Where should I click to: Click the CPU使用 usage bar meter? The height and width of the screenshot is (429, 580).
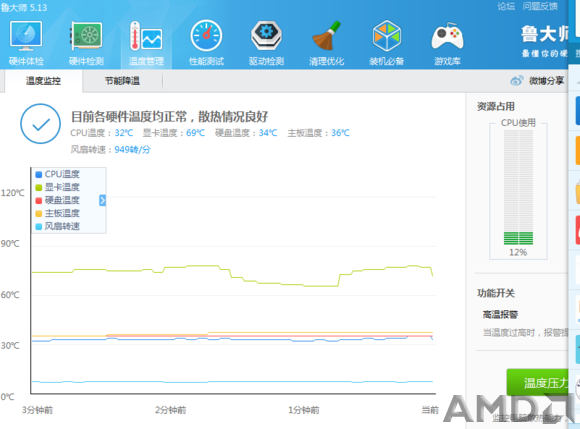point(518,188)
